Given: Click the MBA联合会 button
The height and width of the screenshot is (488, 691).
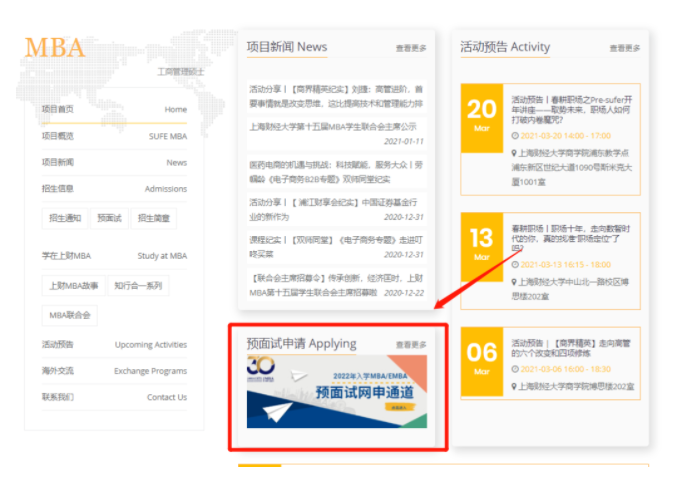Looking at the screenshot, I should click(69, 315).
